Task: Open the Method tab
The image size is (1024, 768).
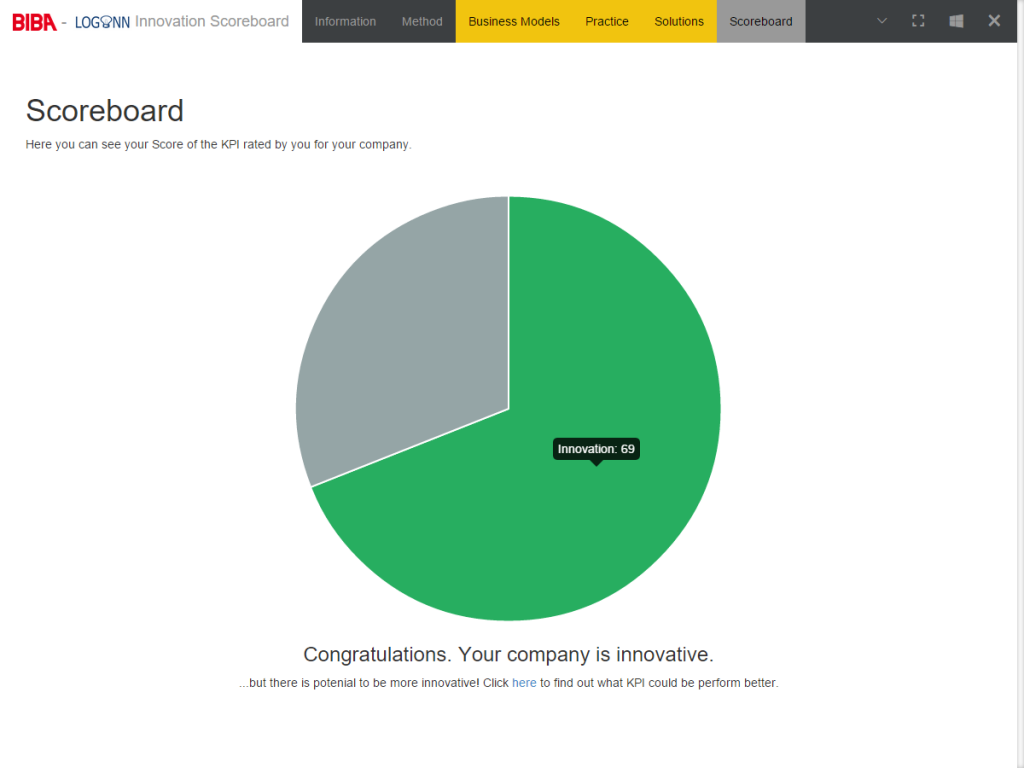Action: tap(421, 21)
